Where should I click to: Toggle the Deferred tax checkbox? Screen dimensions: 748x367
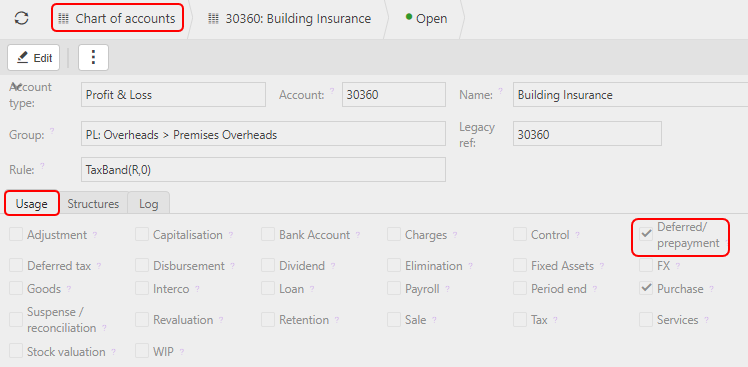16,265
